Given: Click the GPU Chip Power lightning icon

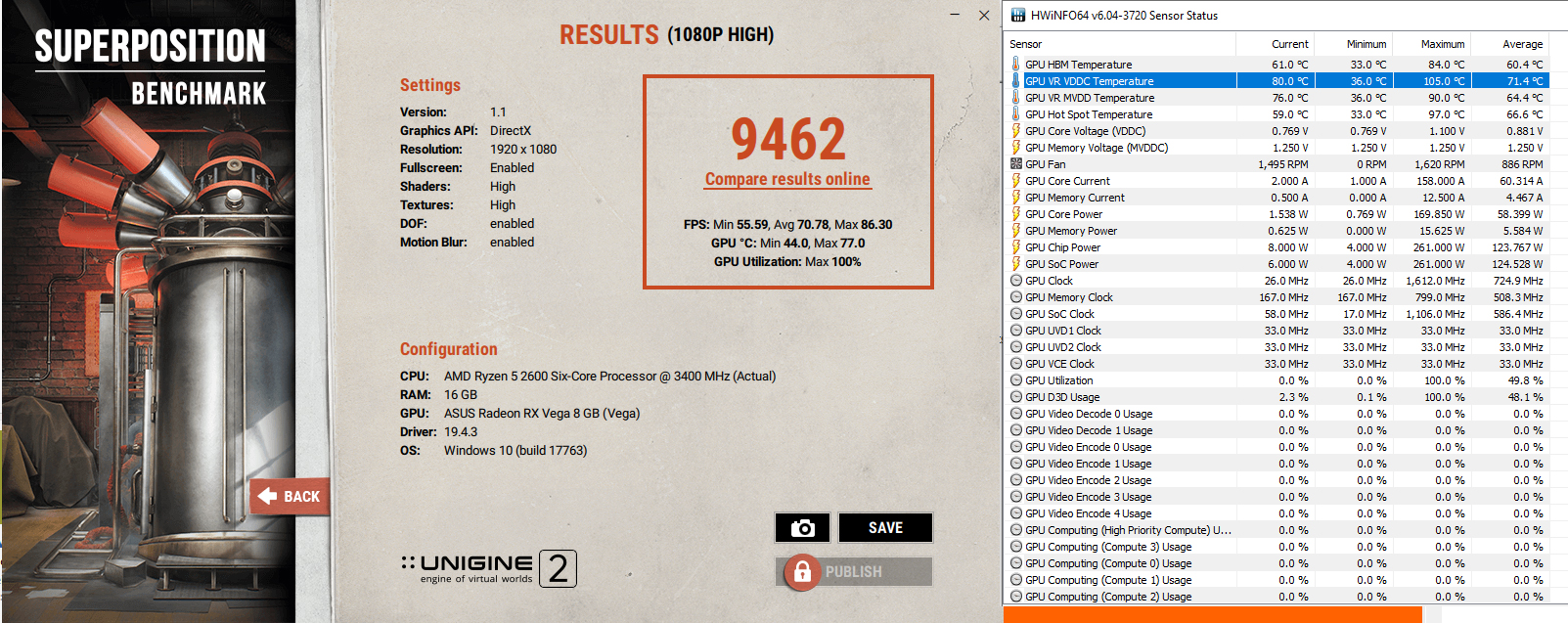Looking at the screenshot, I should click(1015, 246).
